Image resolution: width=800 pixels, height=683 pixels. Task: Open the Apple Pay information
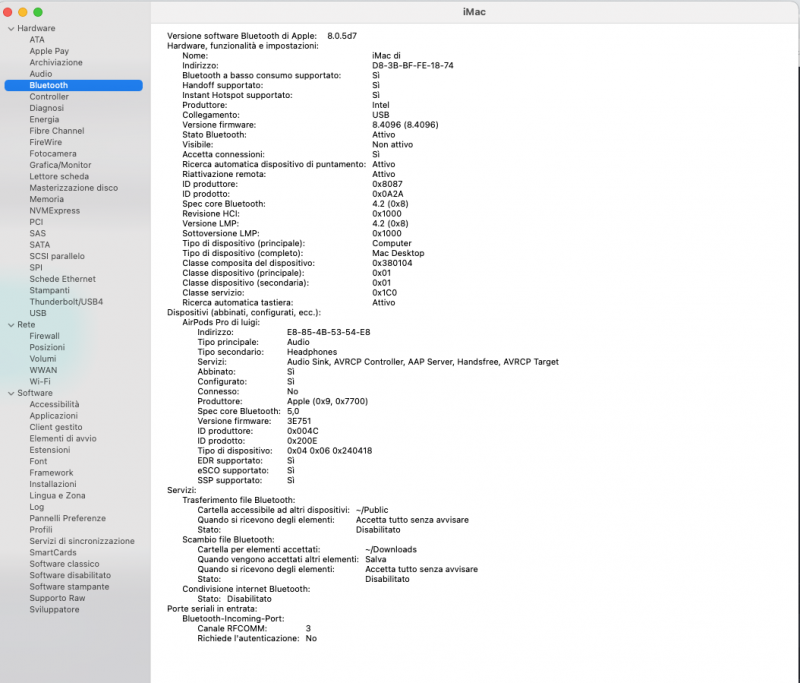tap(49, 50)
